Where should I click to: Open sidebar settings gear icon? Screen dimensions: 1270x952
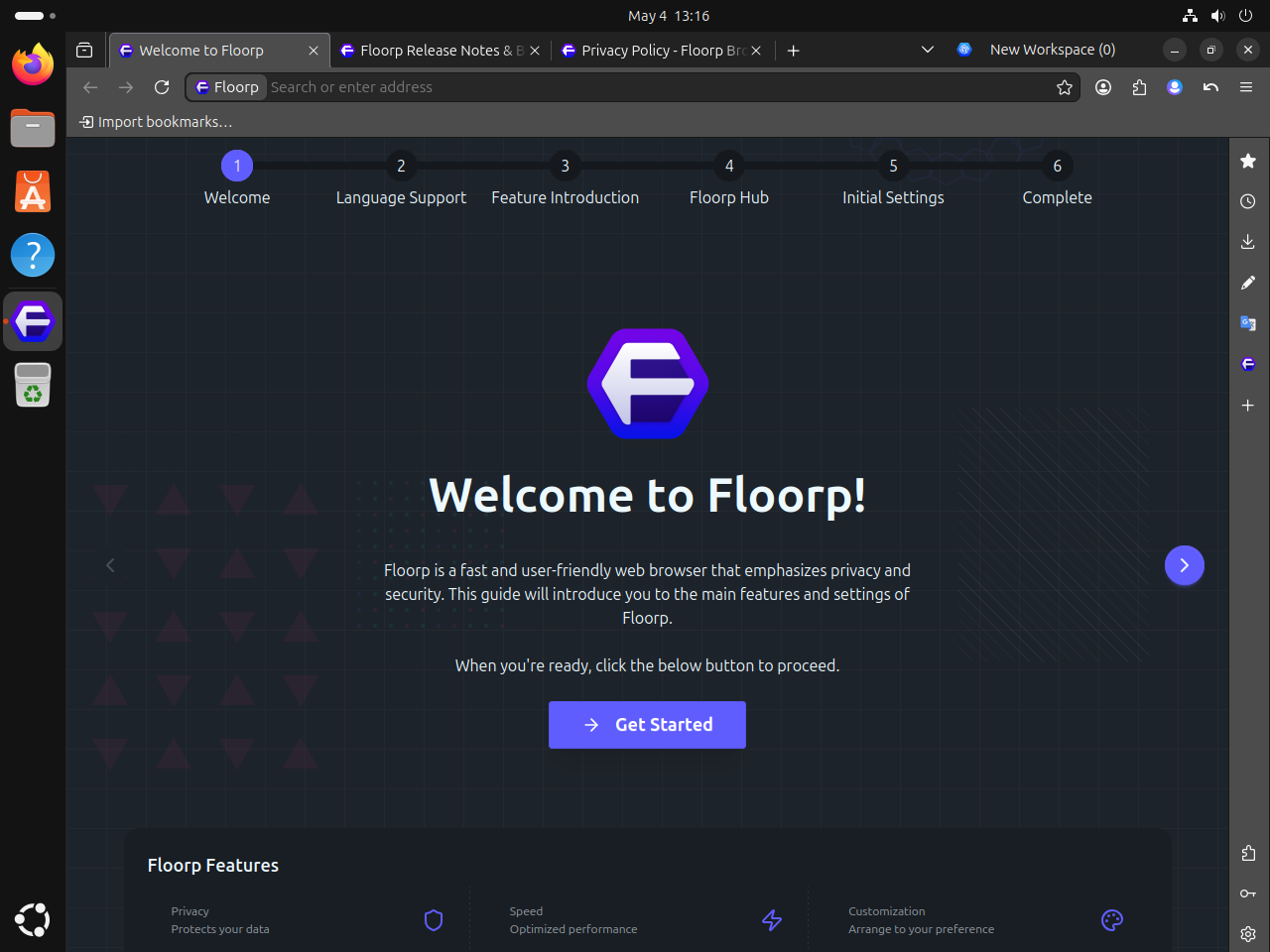(1248, 934)
